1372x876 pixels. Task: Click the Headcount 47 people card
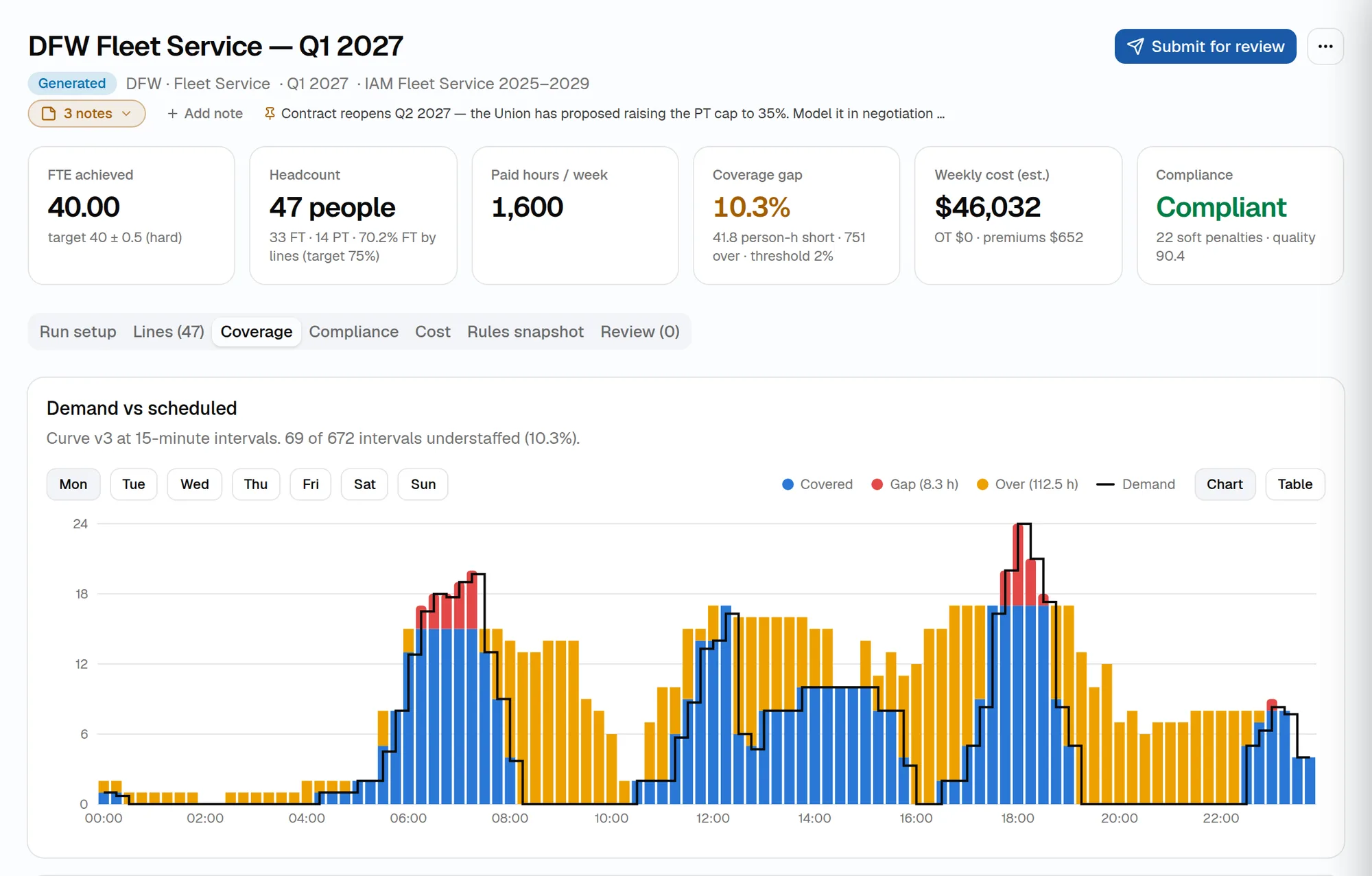tap(353, 215)
